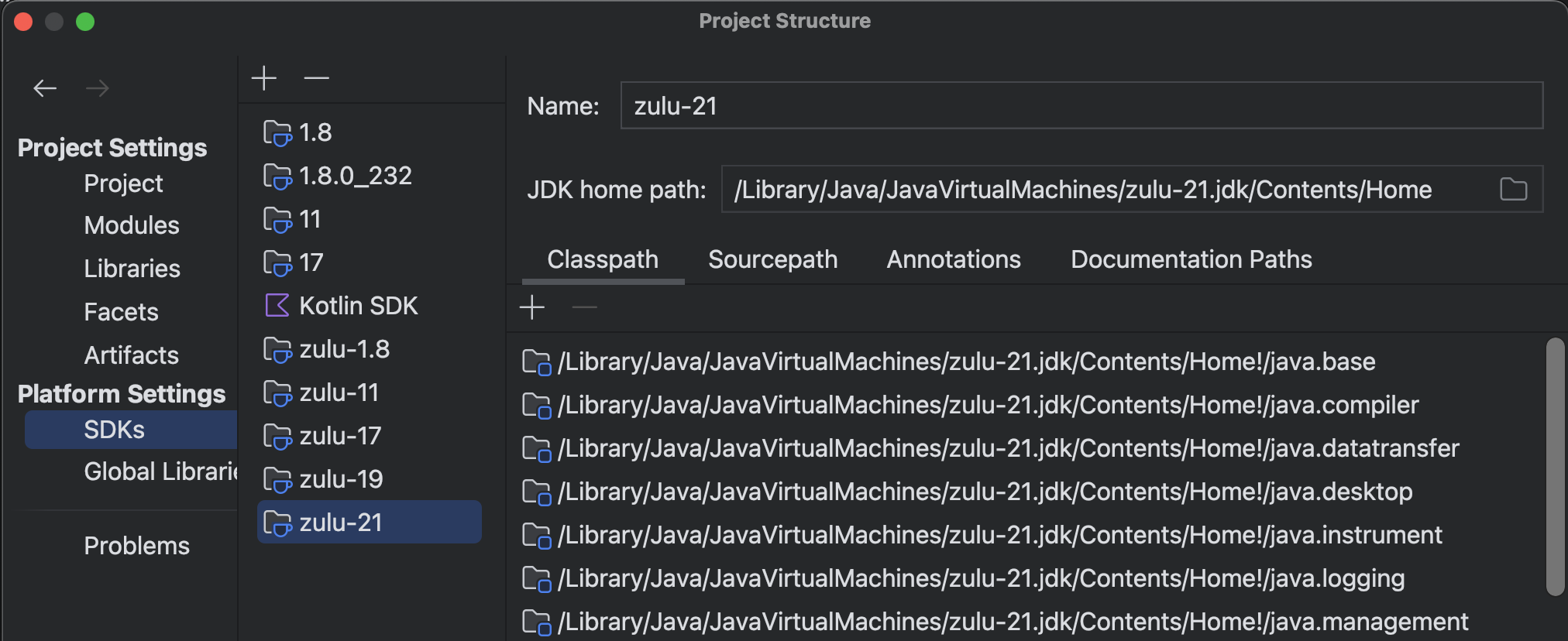Click the forward navigation arrow
Viewport: 1568px width, 641px height.
tap(97, 88)
